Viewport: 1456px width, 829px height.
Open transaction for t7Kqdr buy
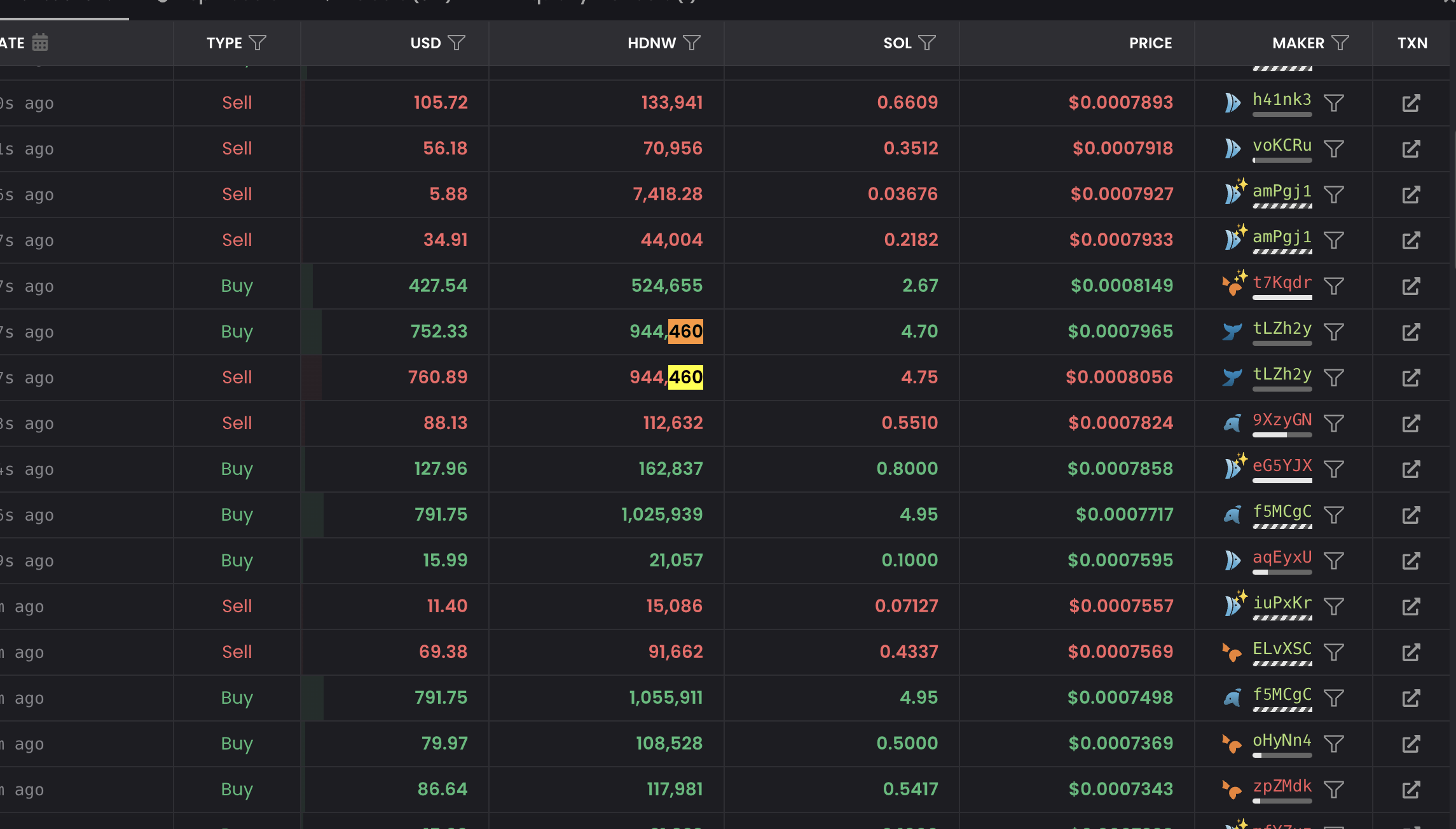[1411, 285]
